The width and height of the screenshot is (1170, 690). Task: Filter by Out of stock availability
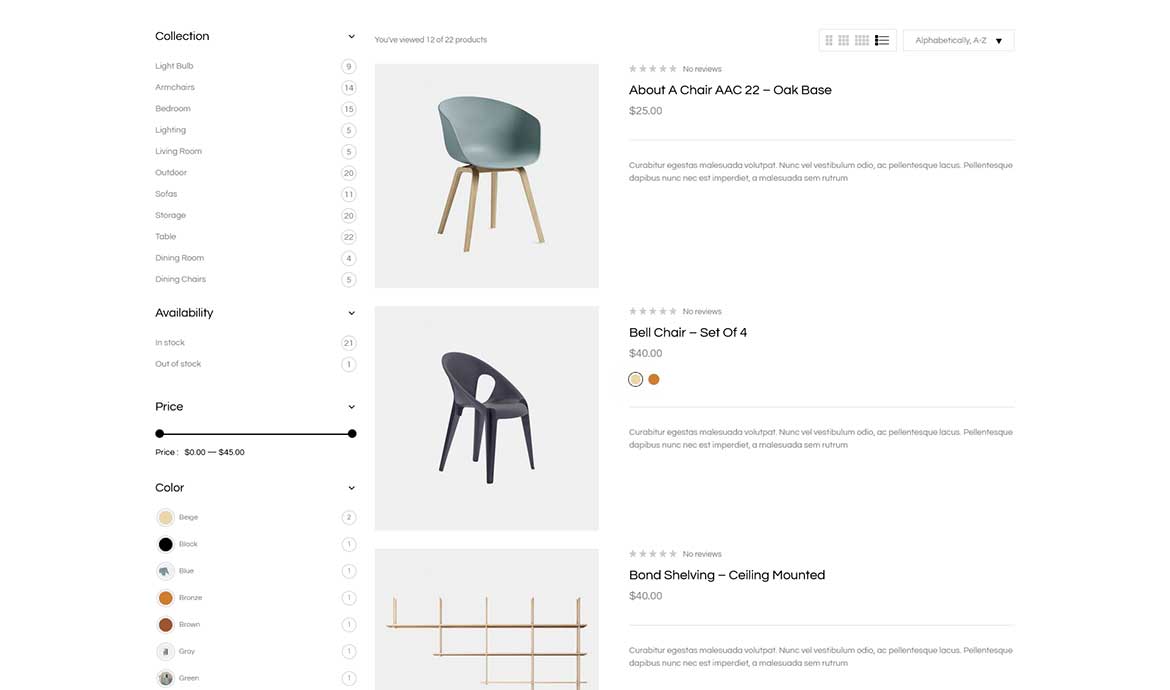pyautogui.click(x=178, y=364)
